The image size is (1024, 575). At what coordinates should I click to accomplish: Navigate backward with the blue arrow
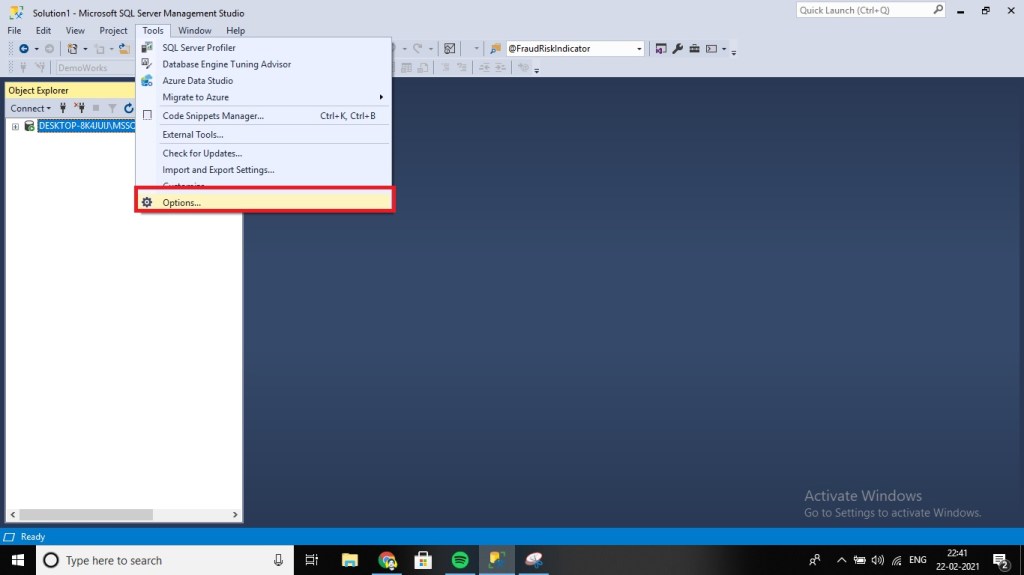point(23,48)
